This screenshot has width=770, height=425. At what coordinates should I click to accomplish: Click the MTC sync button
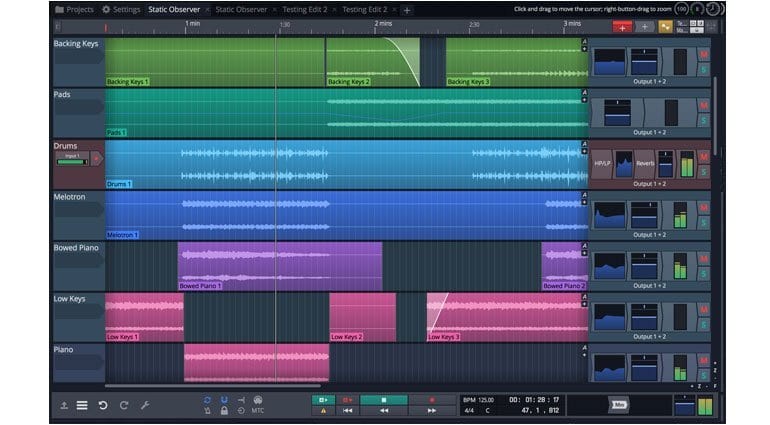pyautogui.click(x=257, y=411)
